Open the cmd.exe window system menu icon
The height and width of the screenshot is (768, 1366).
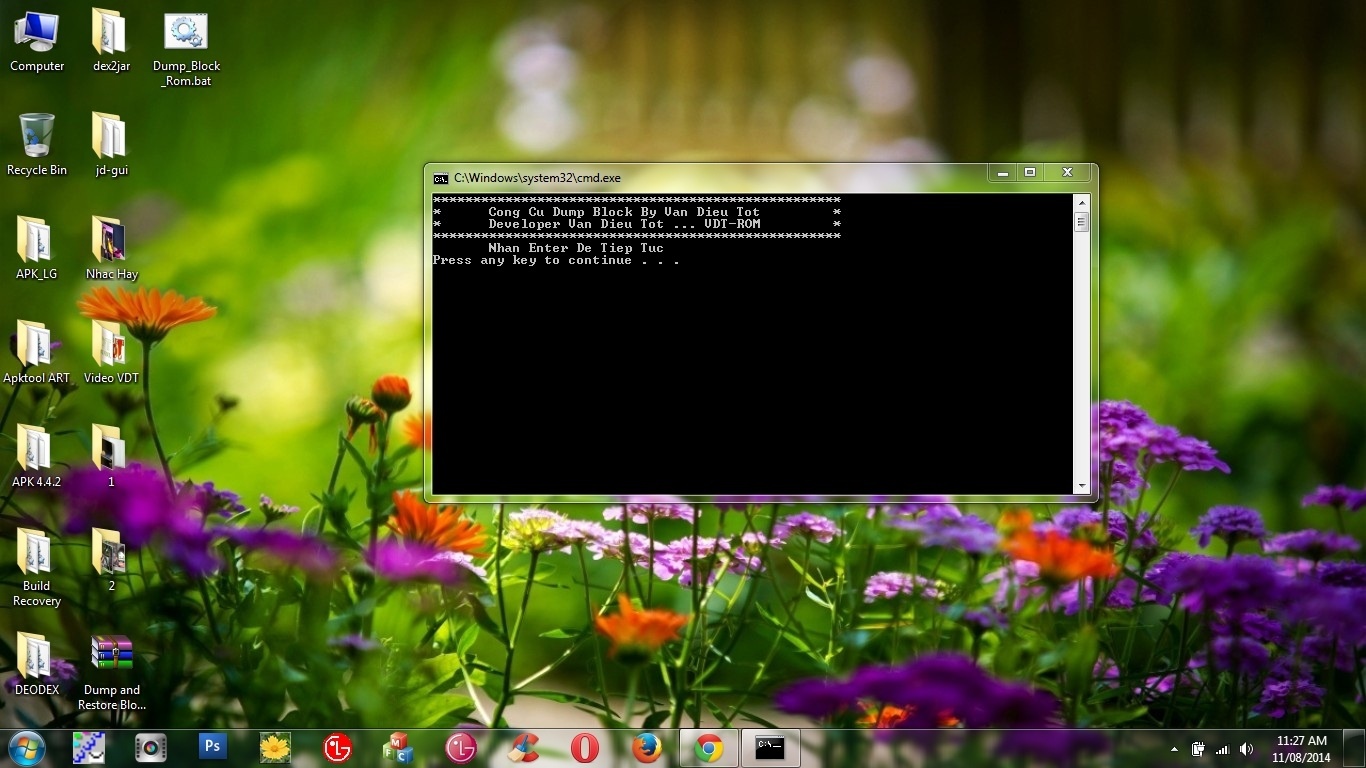[441, 178]
